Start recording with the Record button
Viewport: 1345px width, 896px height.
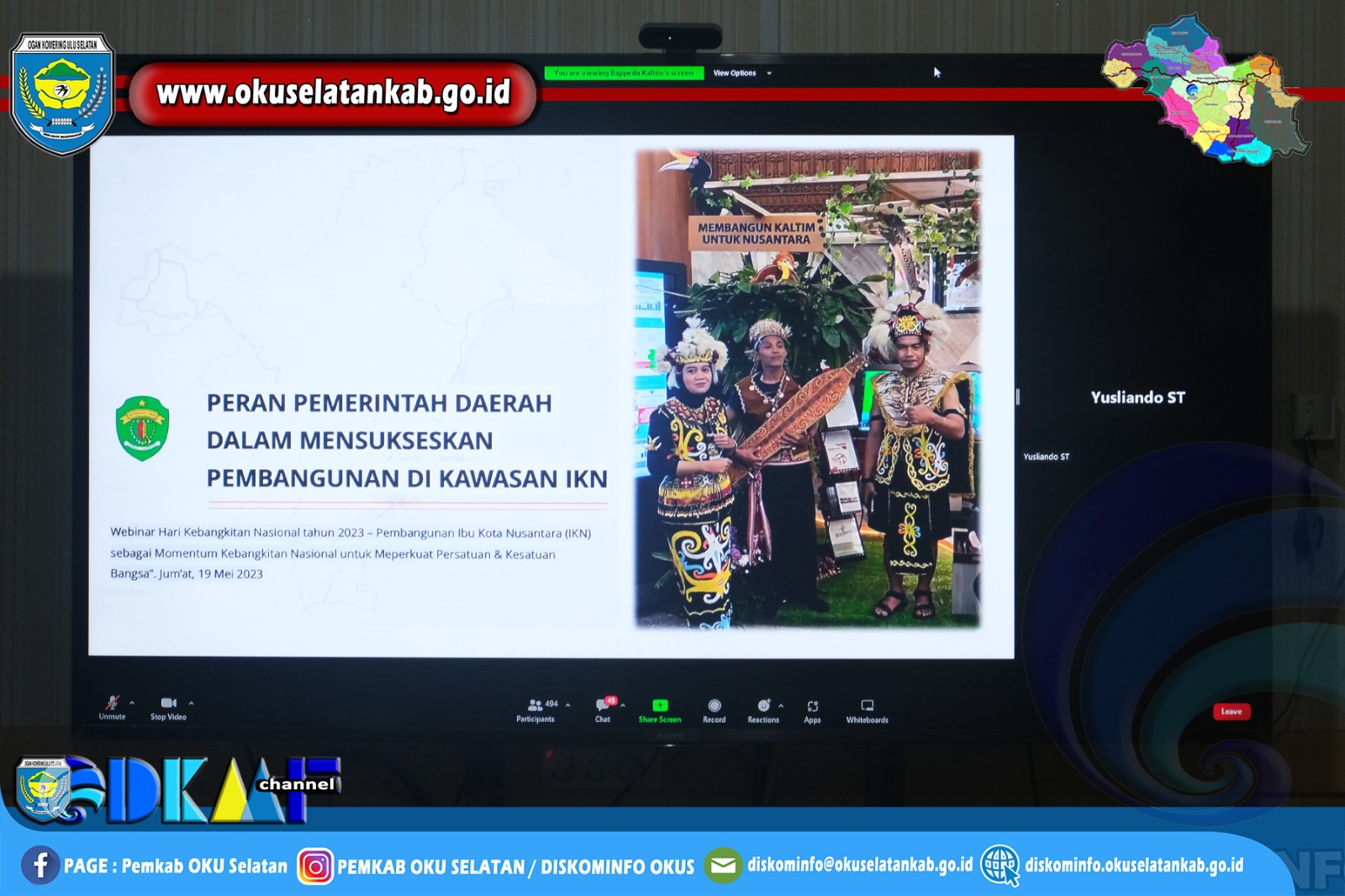coord(714,706)
